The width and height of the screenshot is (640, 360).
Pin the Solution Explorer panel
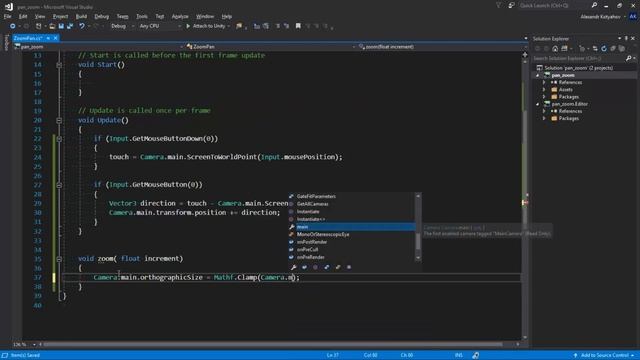pos(626,38)
